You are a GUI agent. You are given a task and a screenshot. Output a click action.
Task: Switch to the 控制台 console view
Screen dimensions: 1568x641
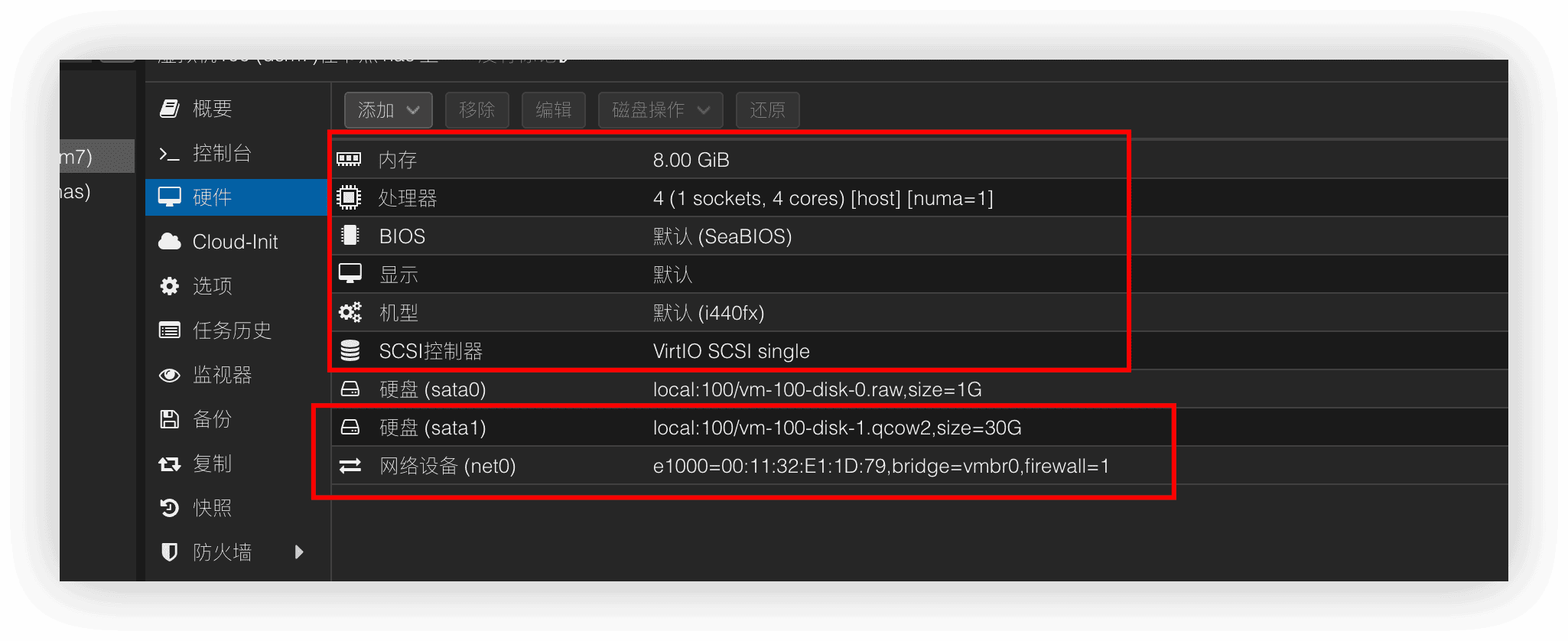[x=221, y=153]
